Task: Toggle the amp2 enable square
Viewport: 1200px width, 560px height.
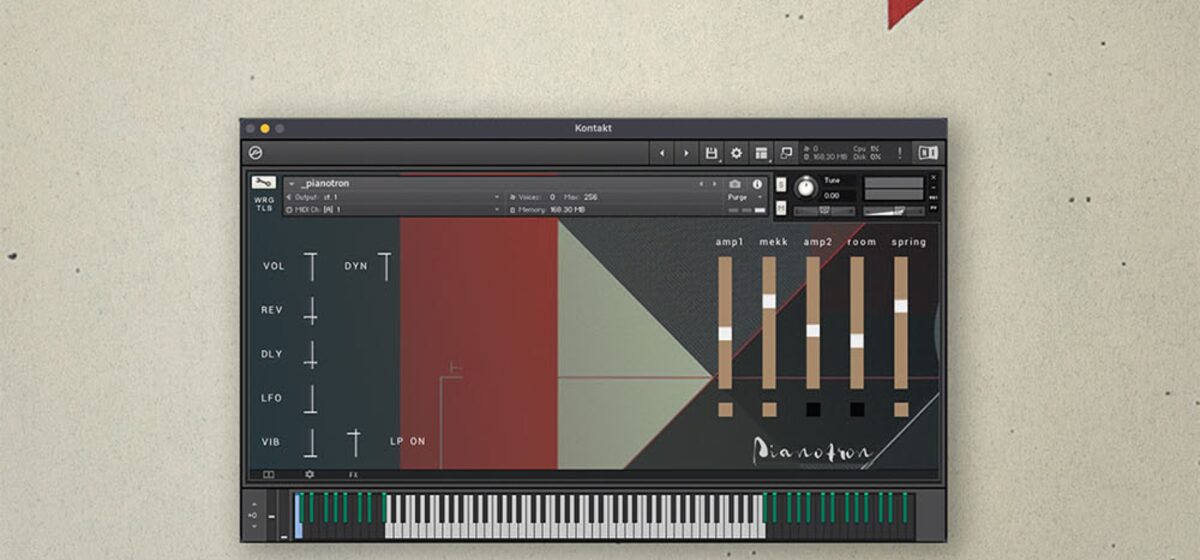Action: (x=813, y=409)
